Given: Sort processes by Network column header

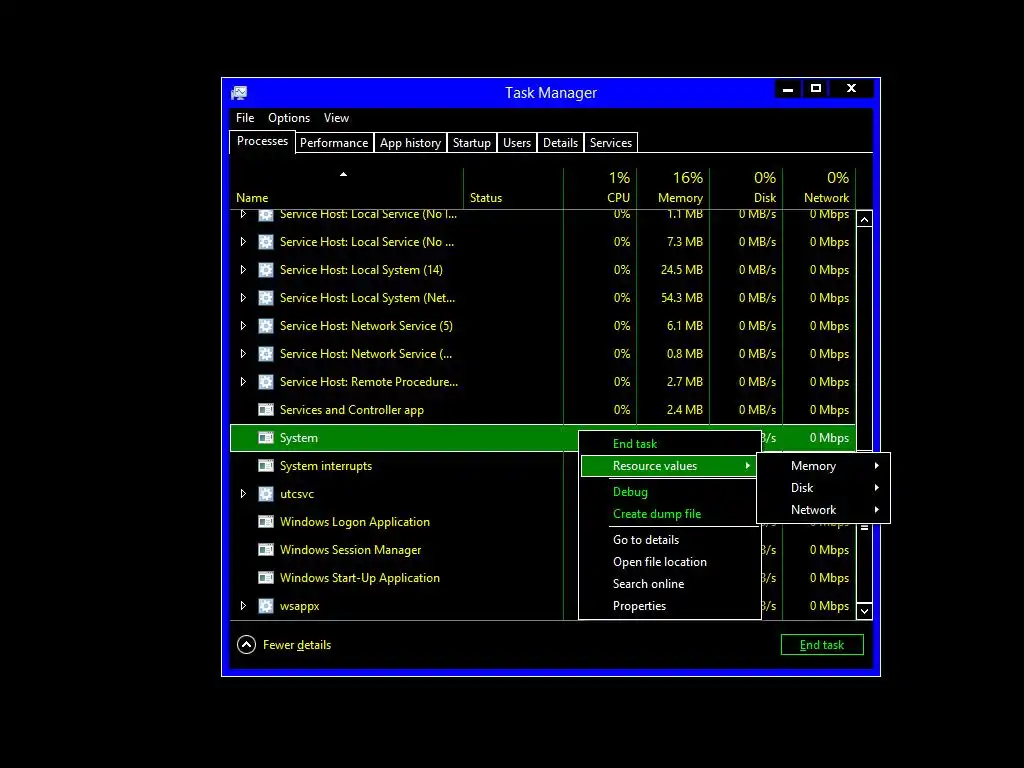Looking at the screenshot, I should pyautogui.click(x=820, y=187).
